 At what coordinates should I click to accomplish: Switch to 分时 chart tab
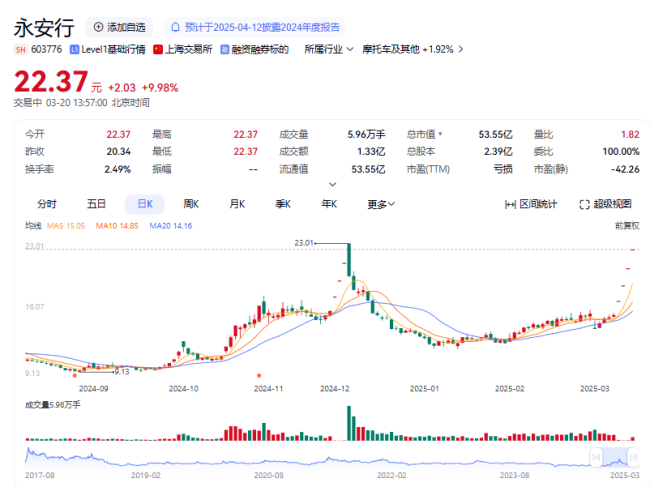tap(47, 204)
